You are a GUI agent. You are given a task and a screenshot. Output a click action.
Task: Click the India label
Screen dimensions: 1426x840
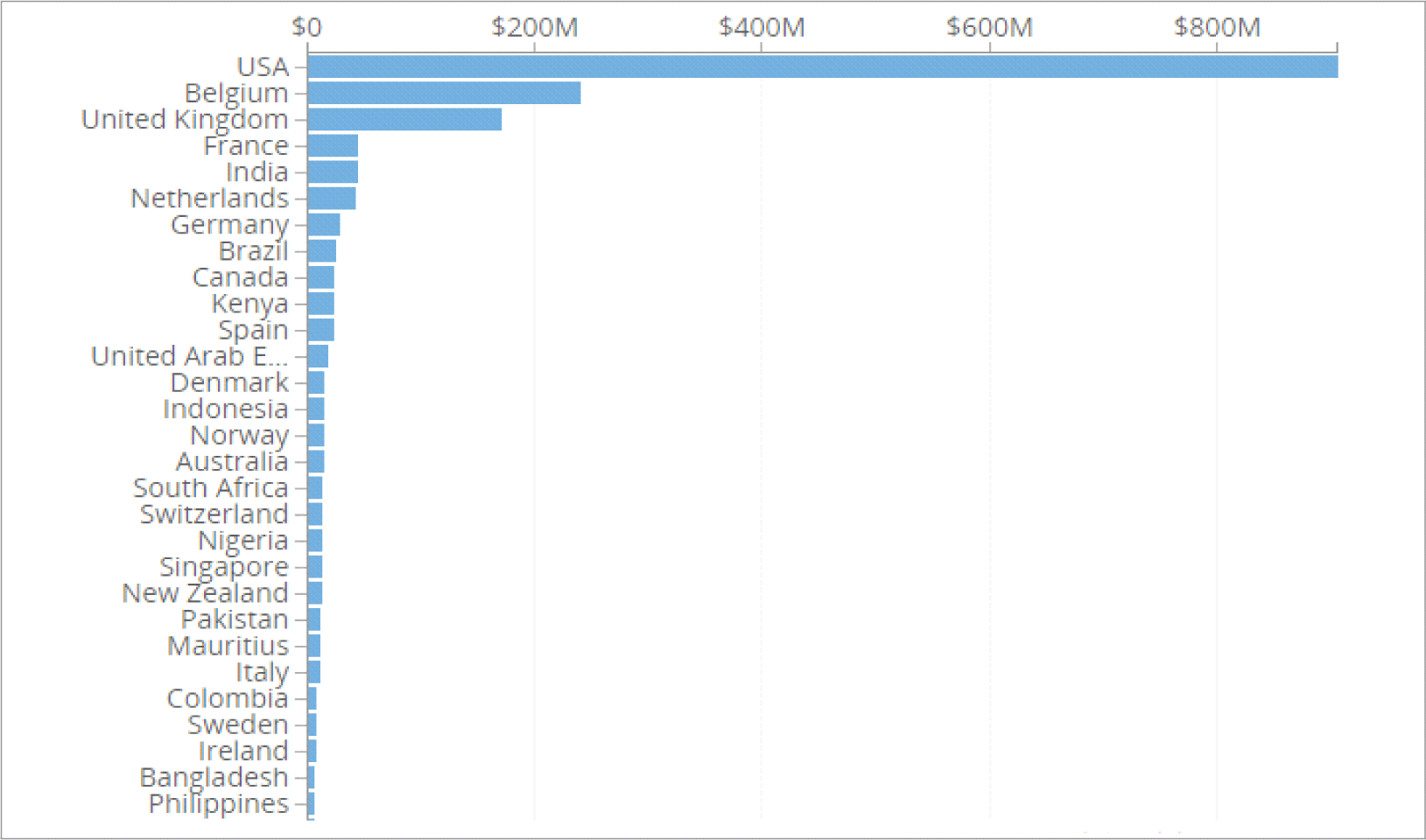pos(257,171)
